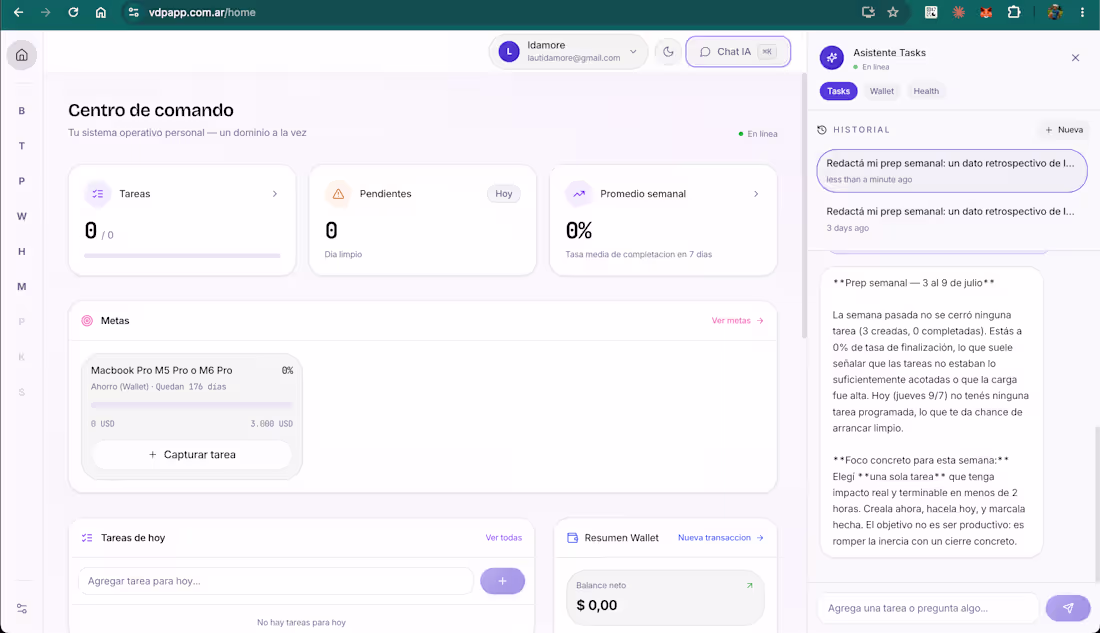
Task: Switch to the Wallet tab in assistant
Action: 882,91
